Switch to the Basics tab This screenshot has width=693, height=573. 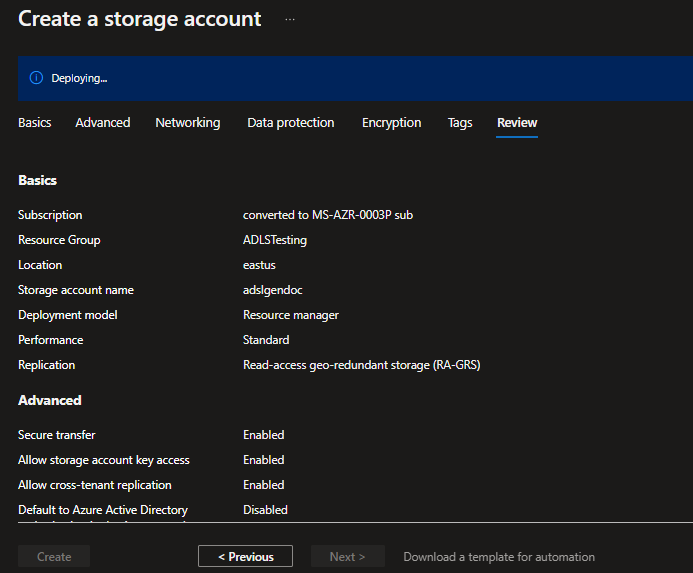pyautogui.click(x=35, y=123)
